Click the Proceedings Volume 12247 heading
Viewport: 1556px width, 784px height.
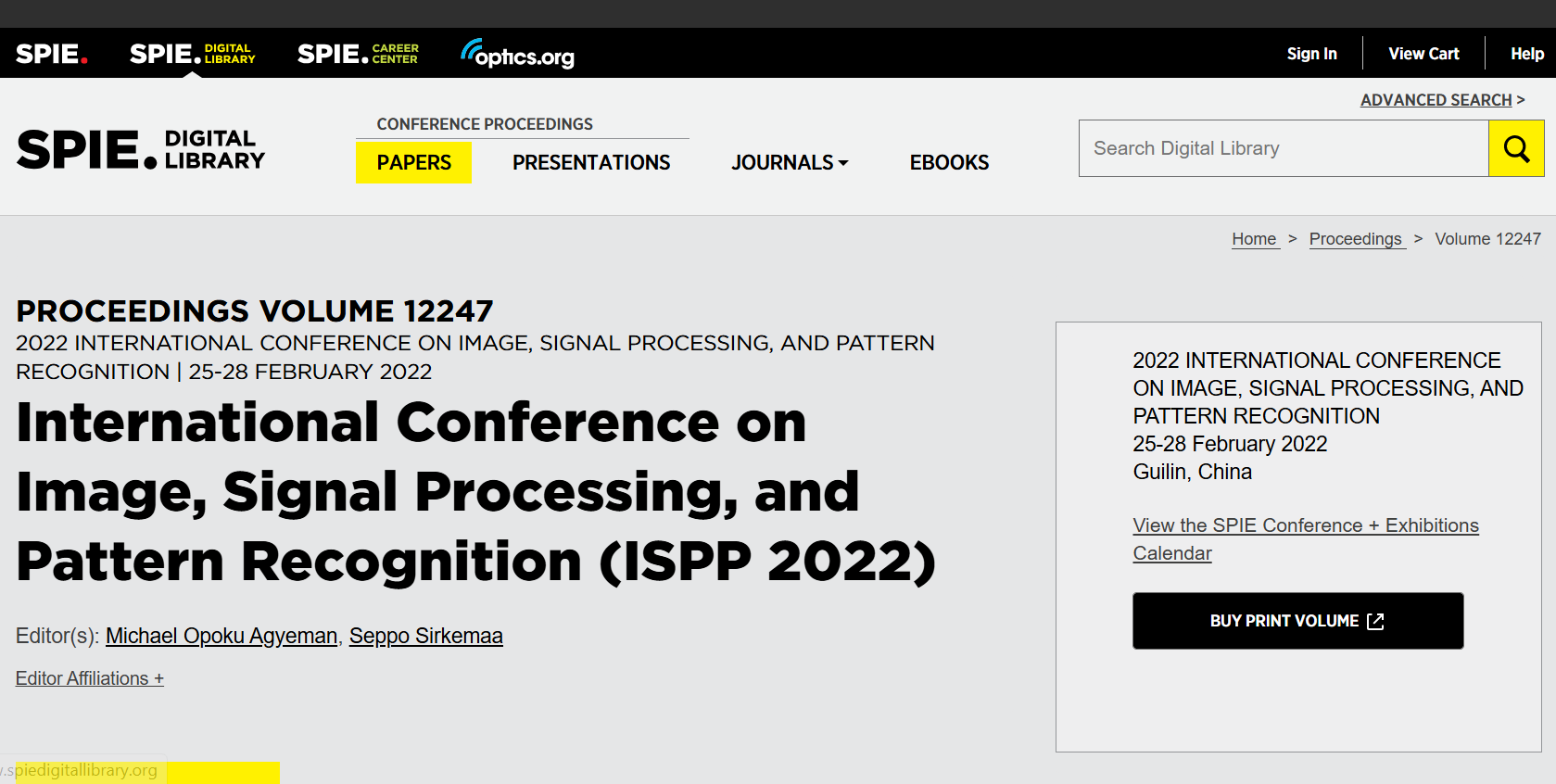click(255, 311)
